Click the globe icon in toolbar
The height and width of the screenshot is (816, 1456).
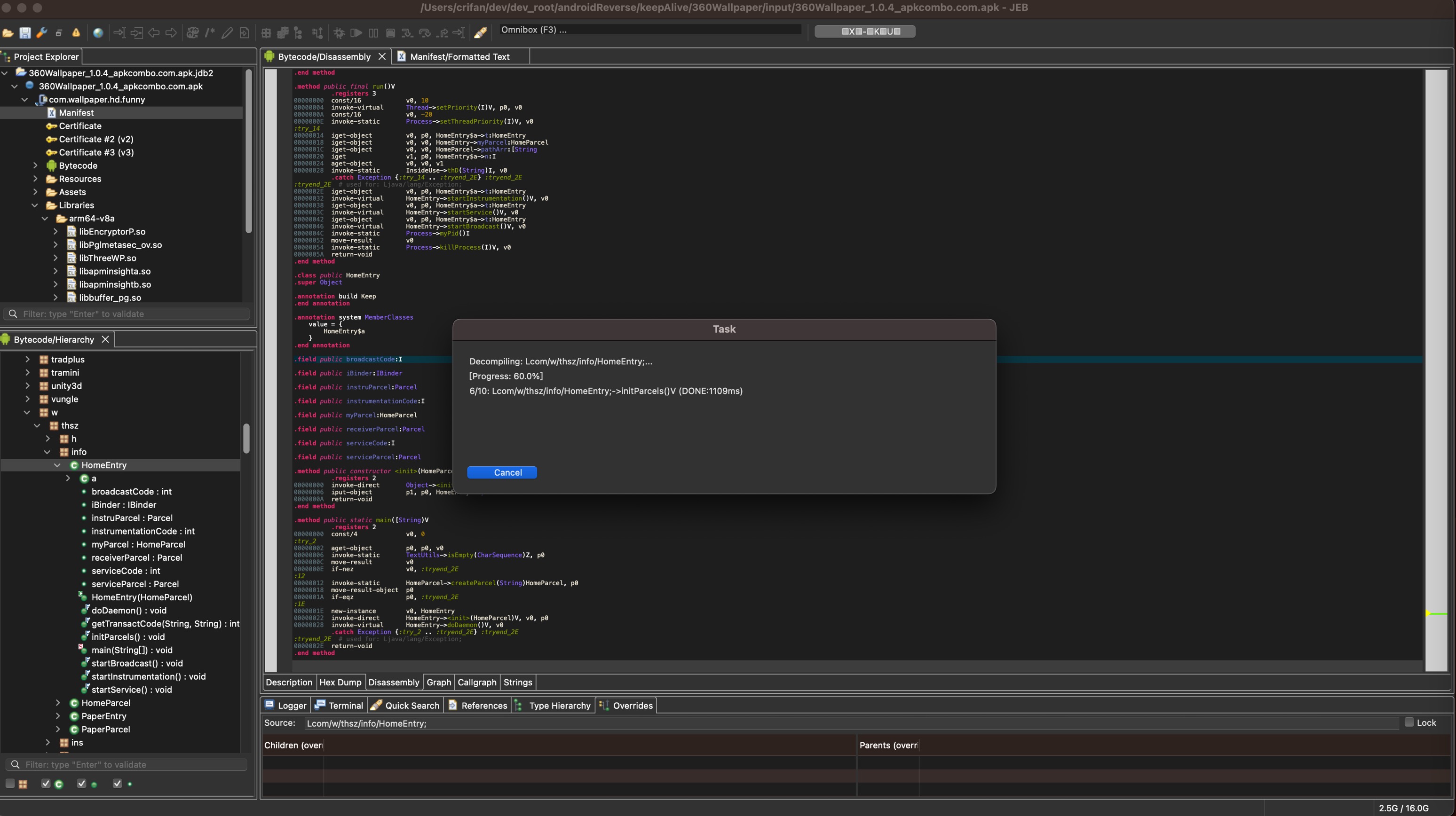(x=98, y=33)
